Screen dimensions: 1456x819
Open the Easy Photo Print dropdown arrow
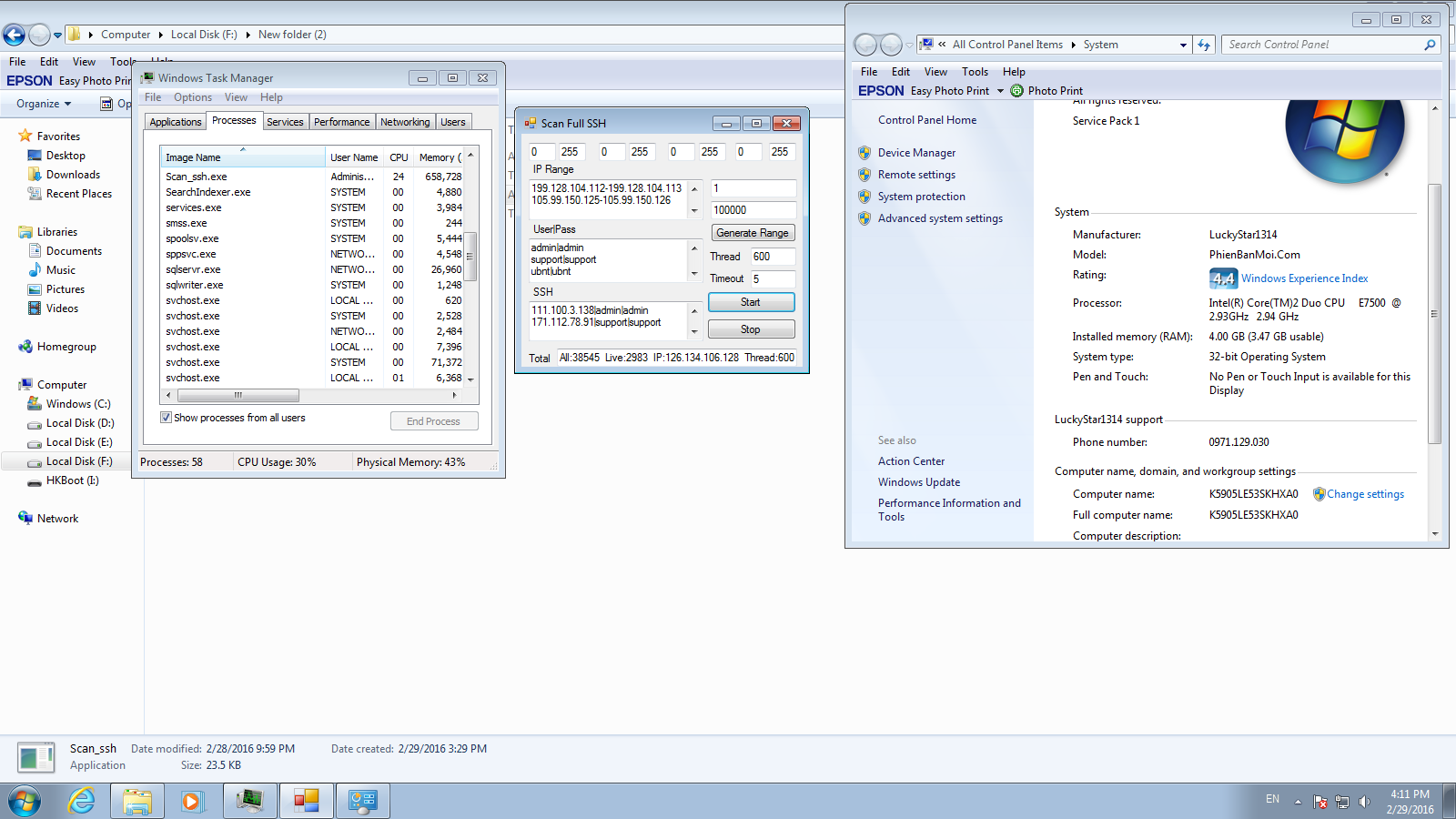click(x=1000, y=91)
